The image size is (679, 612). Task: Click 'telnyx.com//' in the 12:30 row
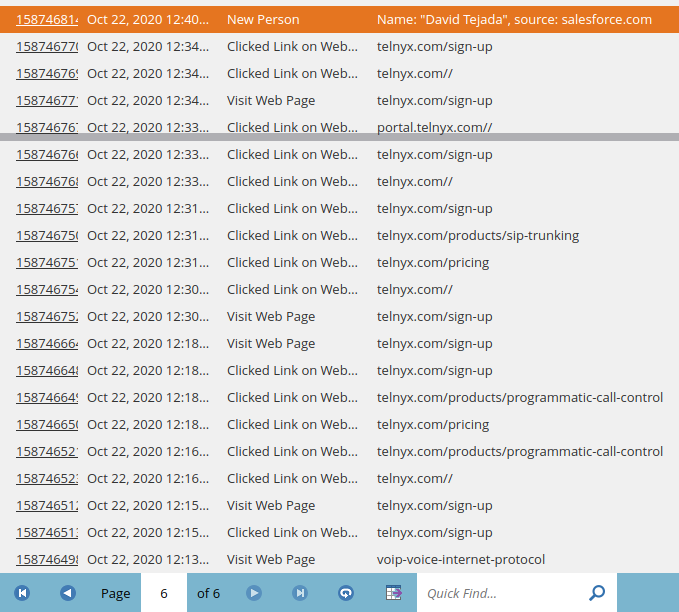[414, 289]
